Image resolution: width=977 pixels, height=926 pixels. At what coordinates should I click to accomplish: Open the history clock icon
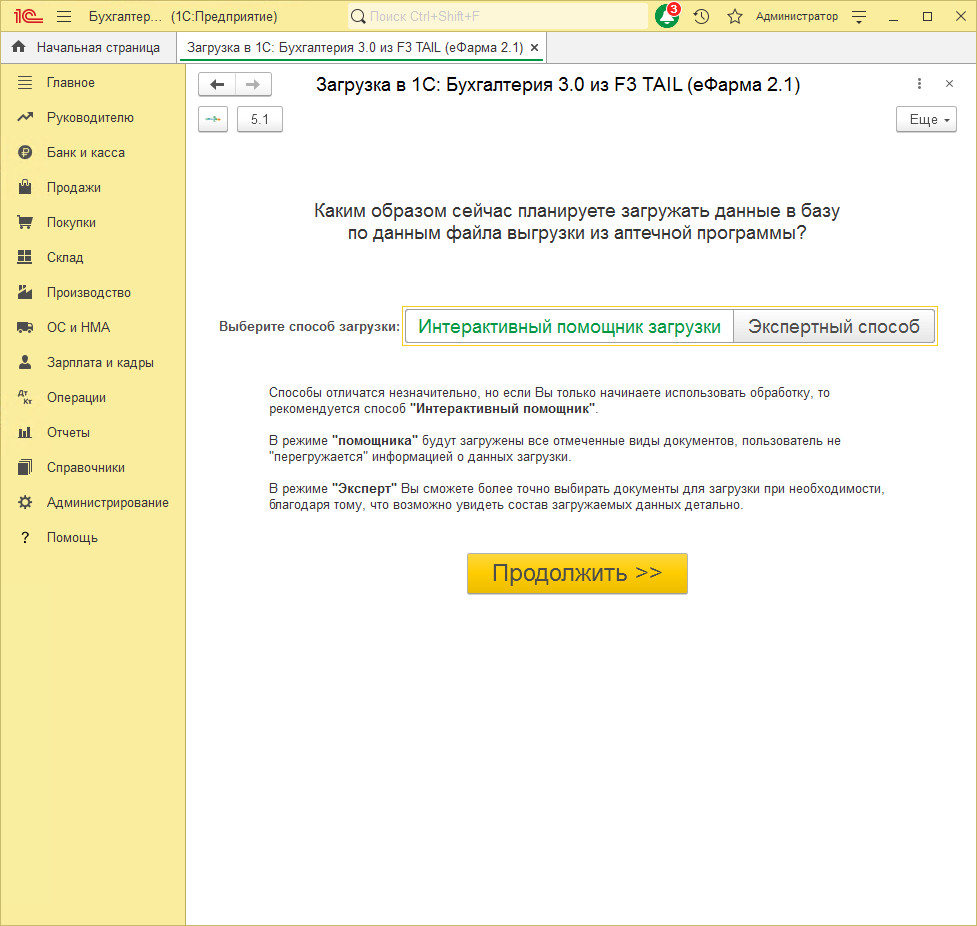tap(702, 16)
